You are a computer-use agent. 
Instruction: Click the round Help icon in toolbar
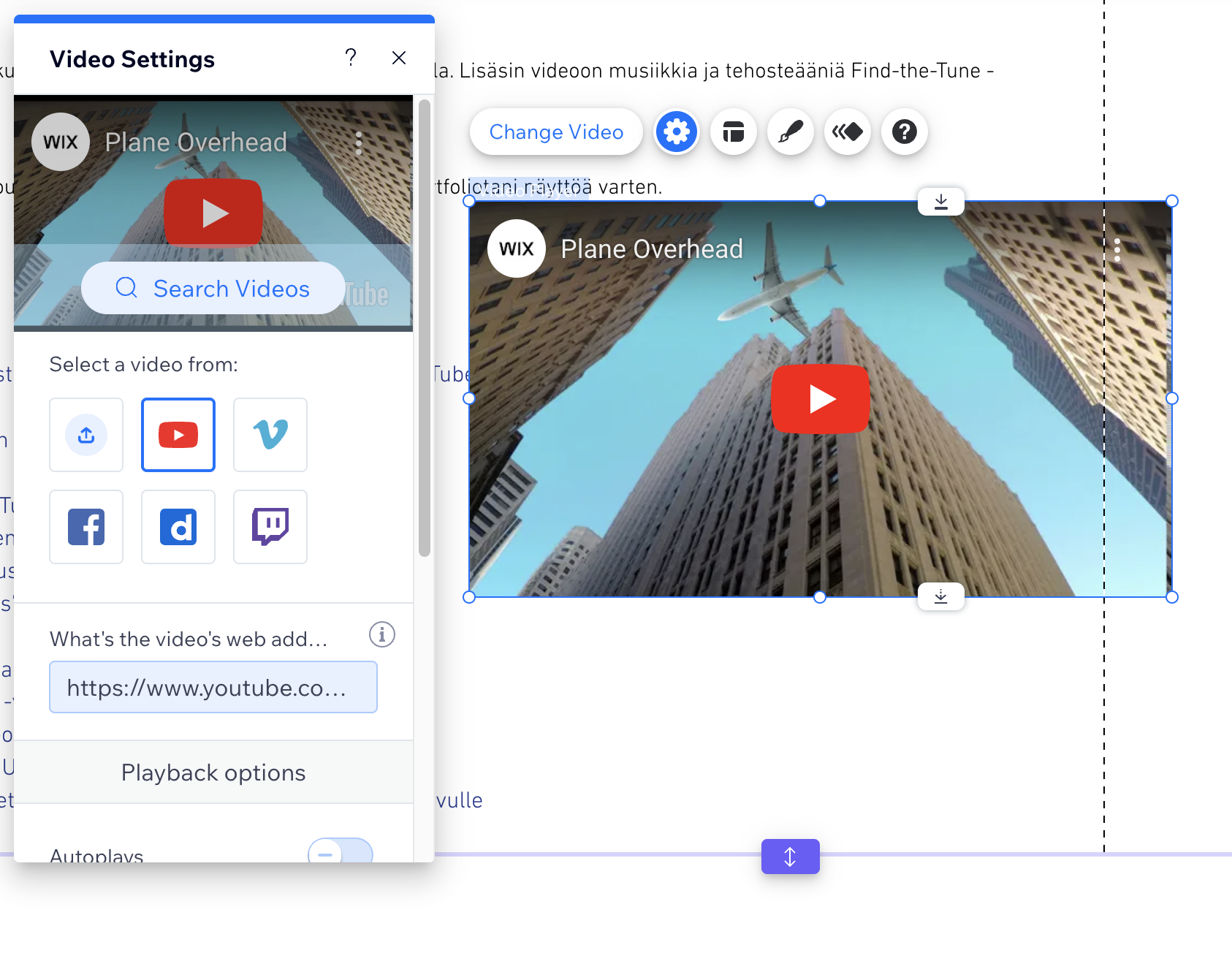(x=904, y=132)
